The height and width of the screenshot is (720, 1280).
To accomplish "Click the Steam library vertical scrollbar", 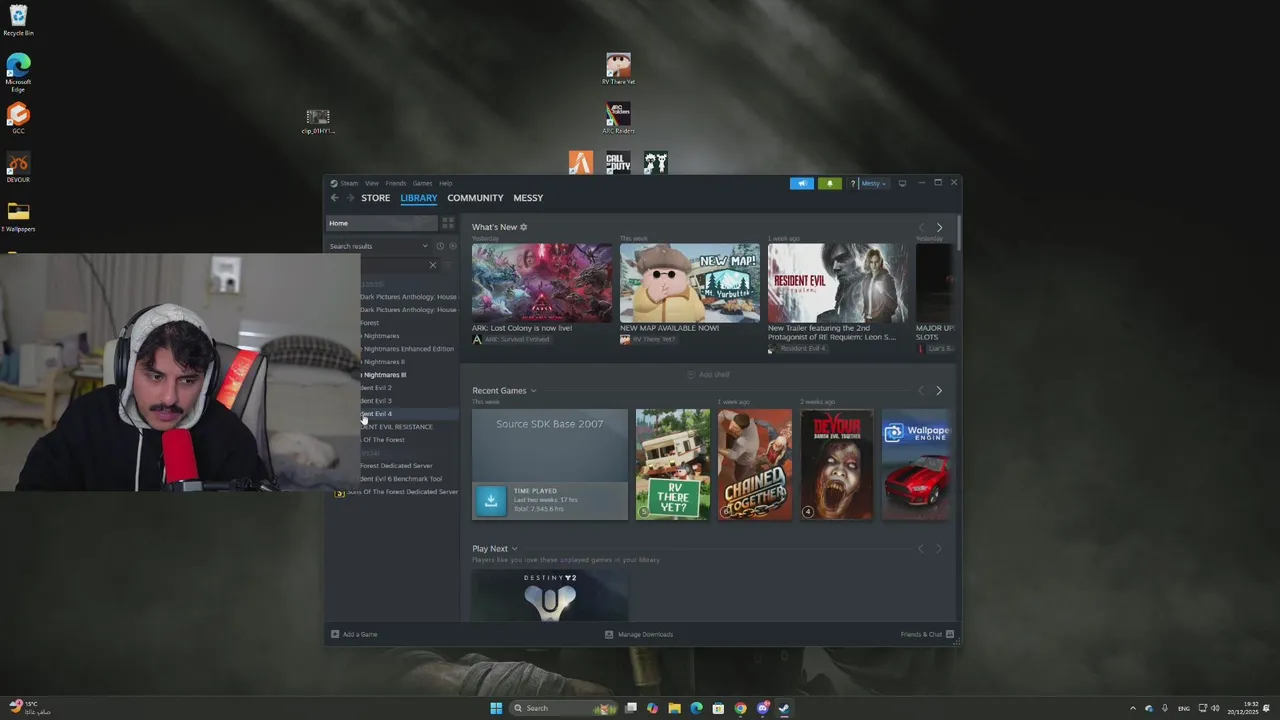I will 958,233.
